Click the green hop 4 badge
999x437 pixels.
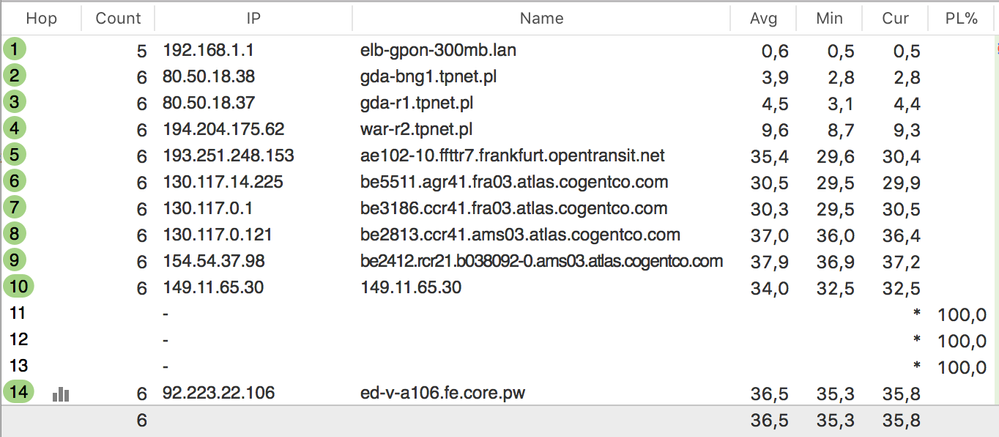click(15, 128)
